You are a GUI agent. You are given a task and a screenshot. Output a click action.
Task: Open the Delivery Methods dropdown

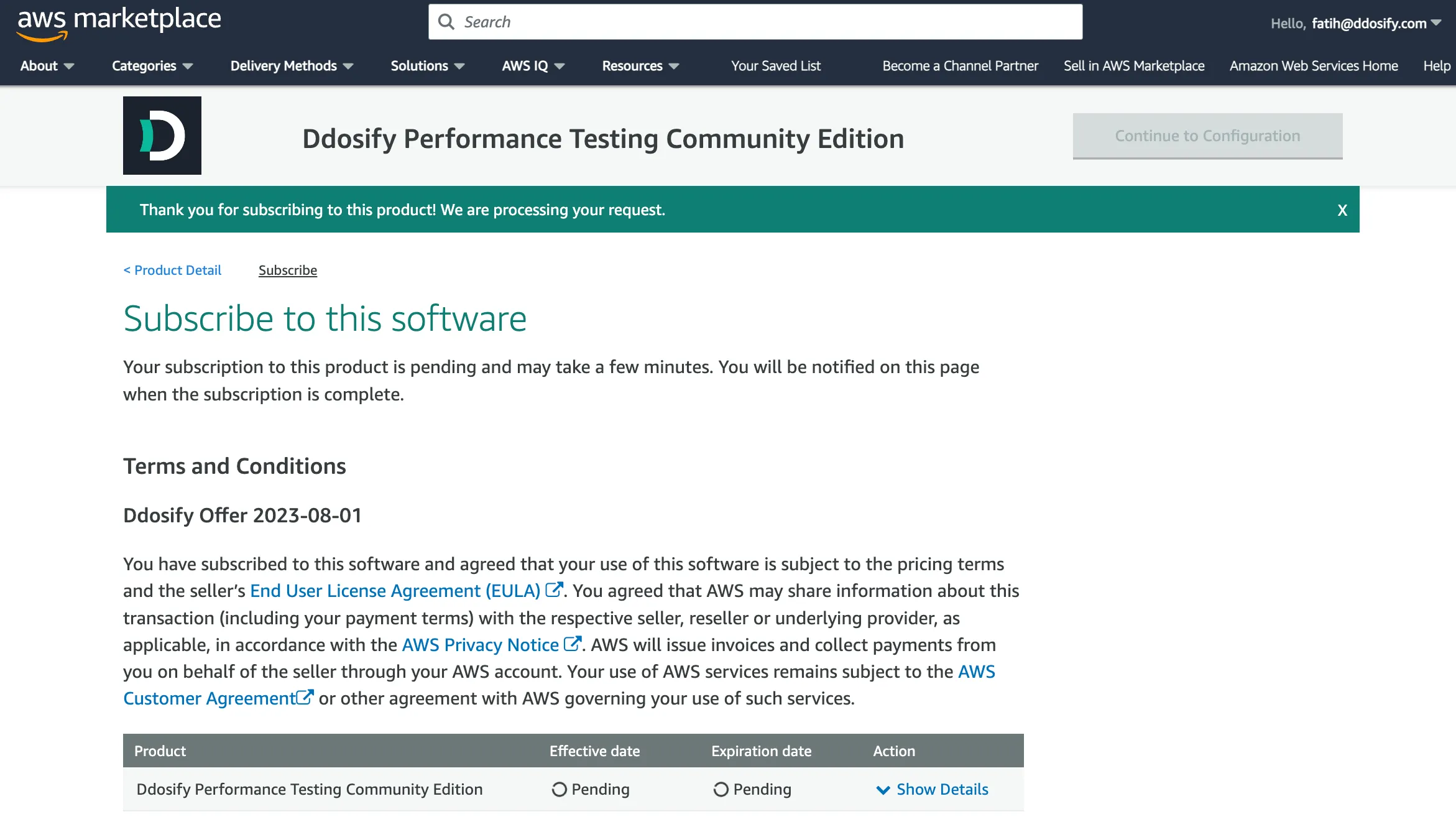tap(292, 66)
